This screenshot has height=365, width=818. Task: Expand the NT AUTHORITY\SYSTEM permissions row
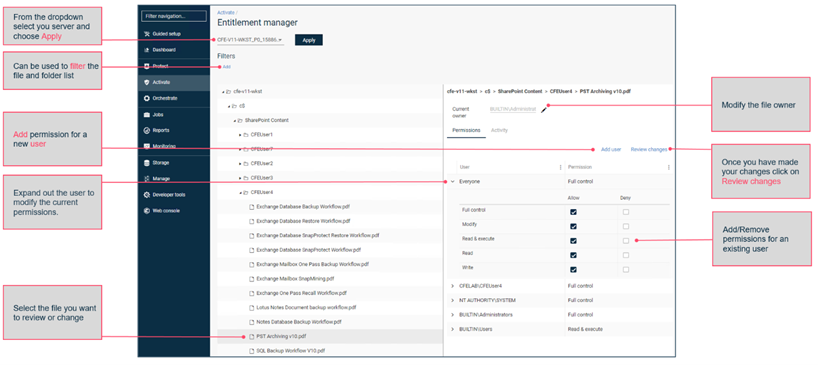452,300
